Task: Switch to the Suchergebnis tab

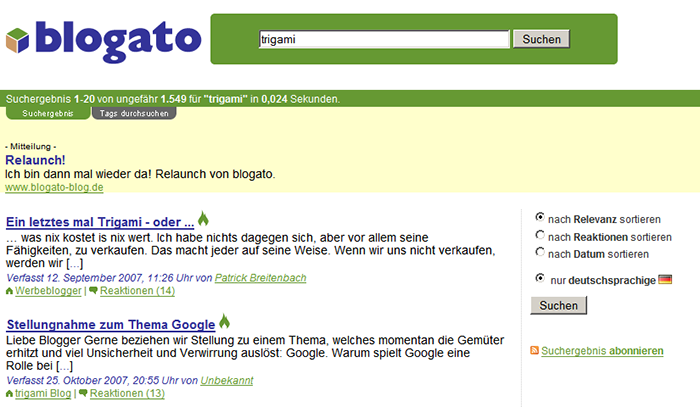Action: click(48, 113)
